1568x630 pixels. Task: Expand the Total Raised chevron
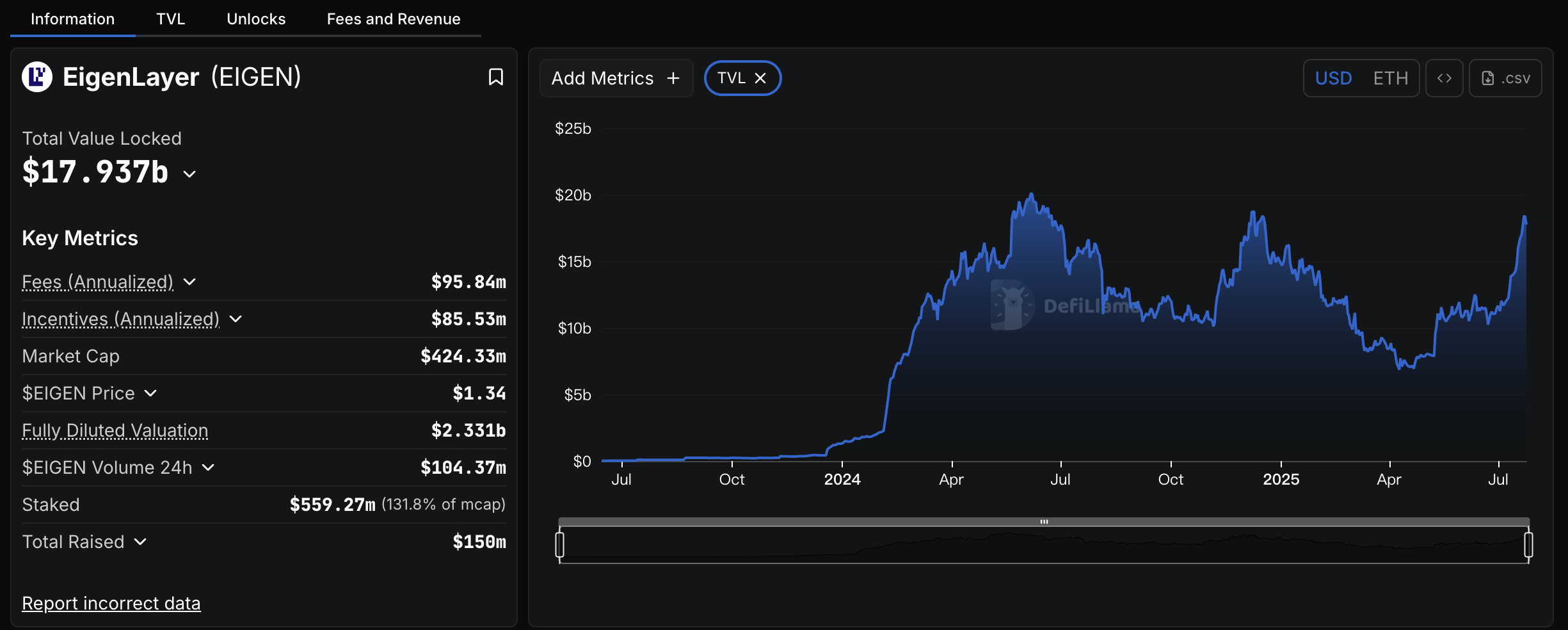pyautogui.click(x=140, y=542)
